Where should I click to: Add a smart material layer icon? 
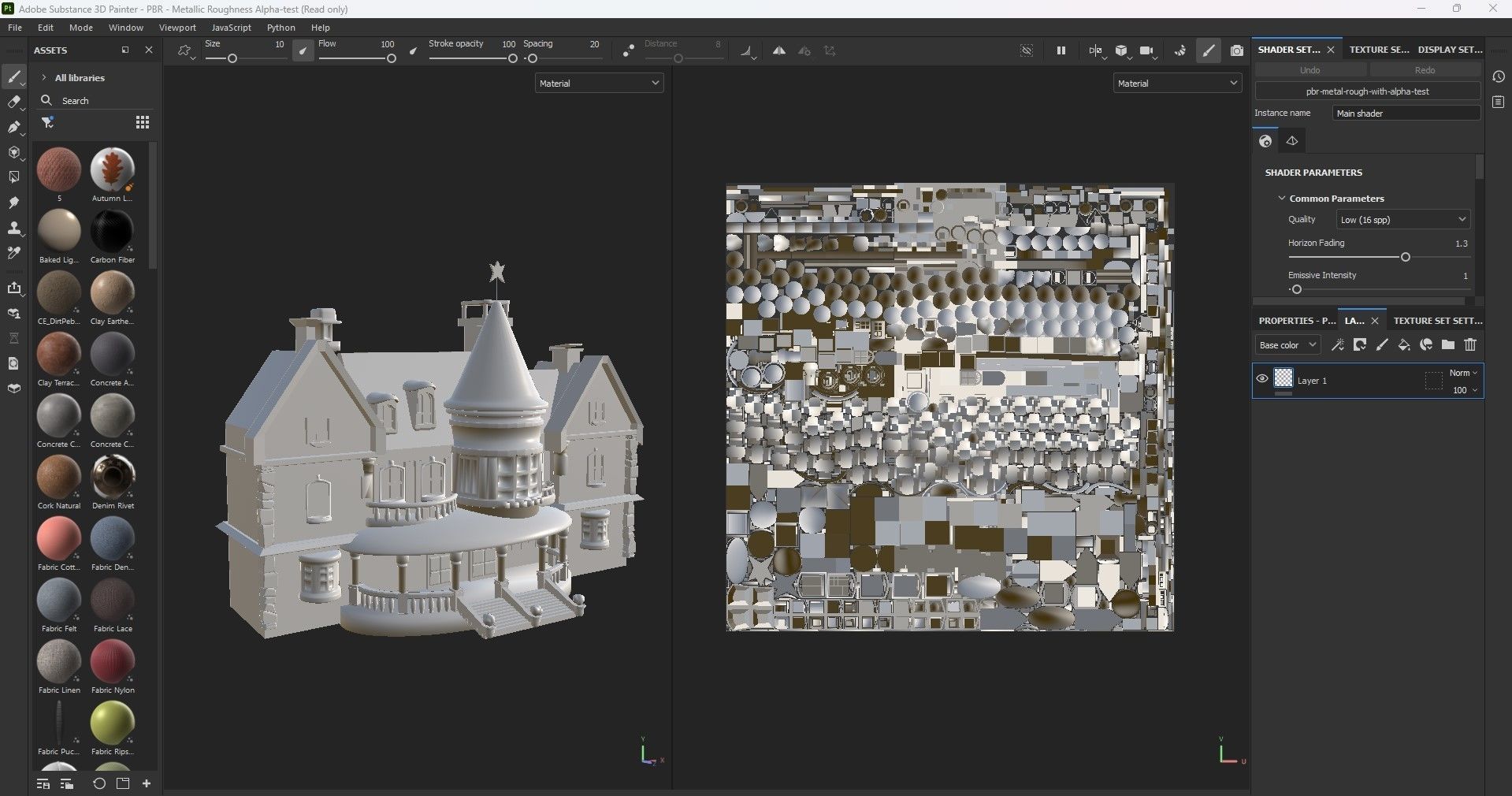tap(1425, 345)
